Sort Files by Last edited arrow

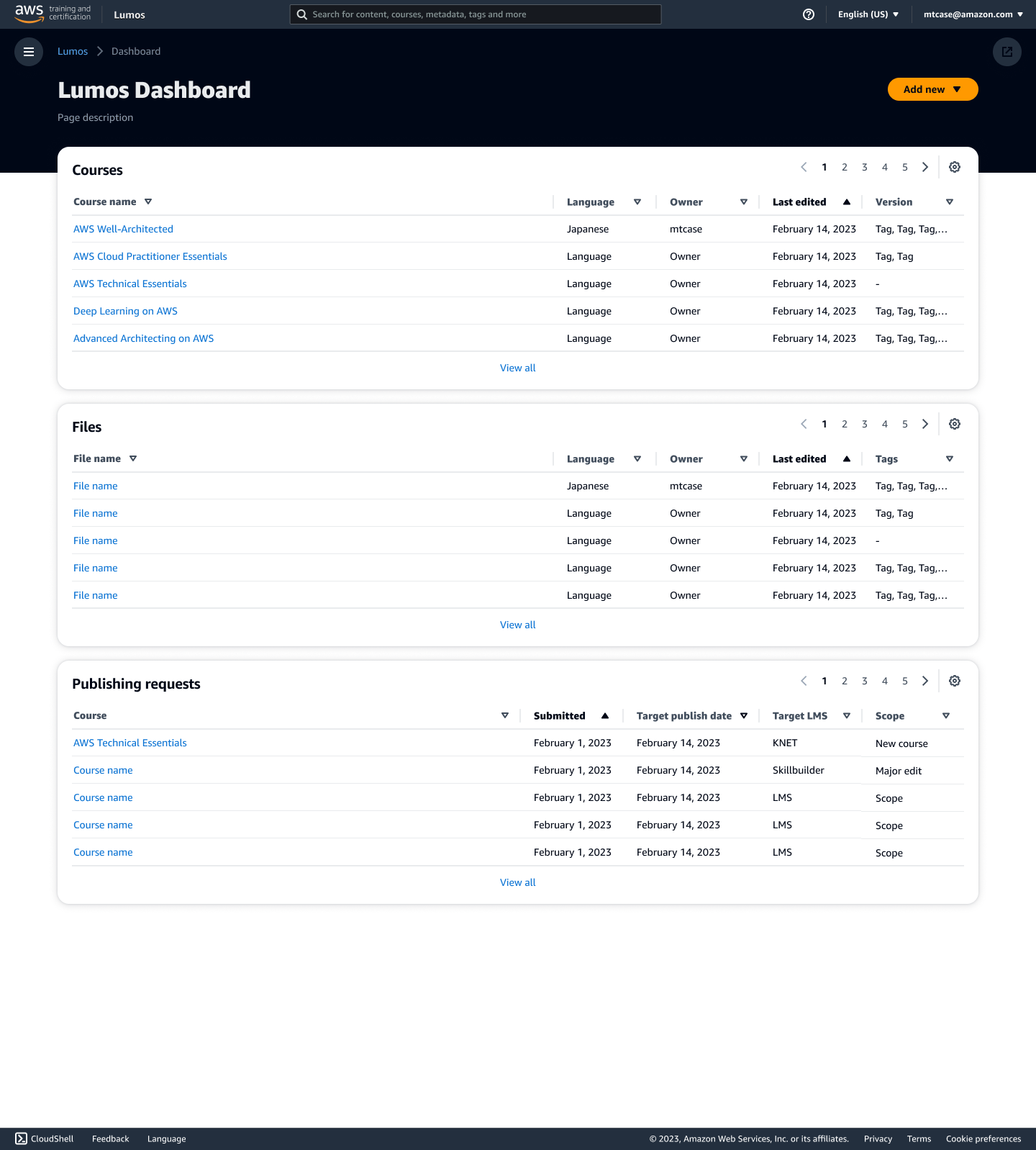(847, 459)
